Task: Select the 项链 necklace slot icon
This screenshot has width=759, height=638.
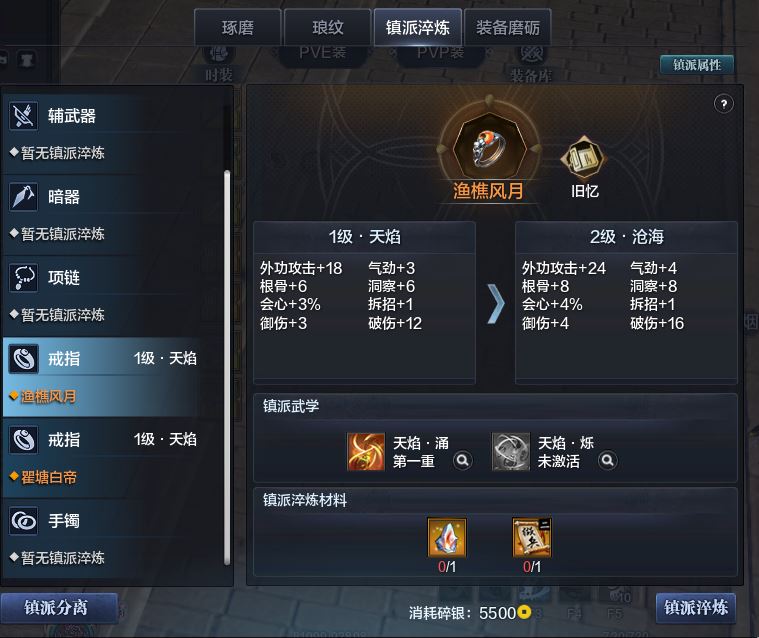Action: click(x=23, y=278)
